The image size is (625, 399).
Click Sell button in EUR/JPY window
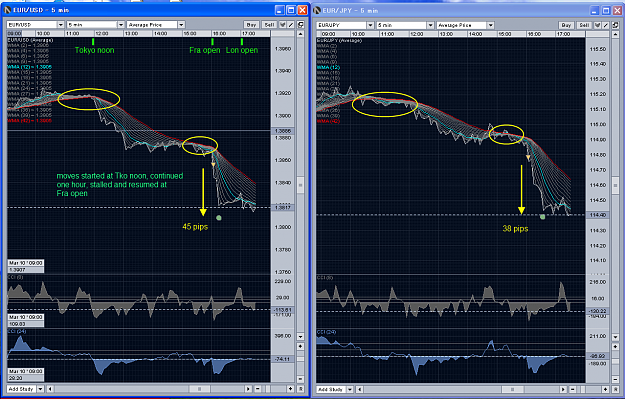584,25
